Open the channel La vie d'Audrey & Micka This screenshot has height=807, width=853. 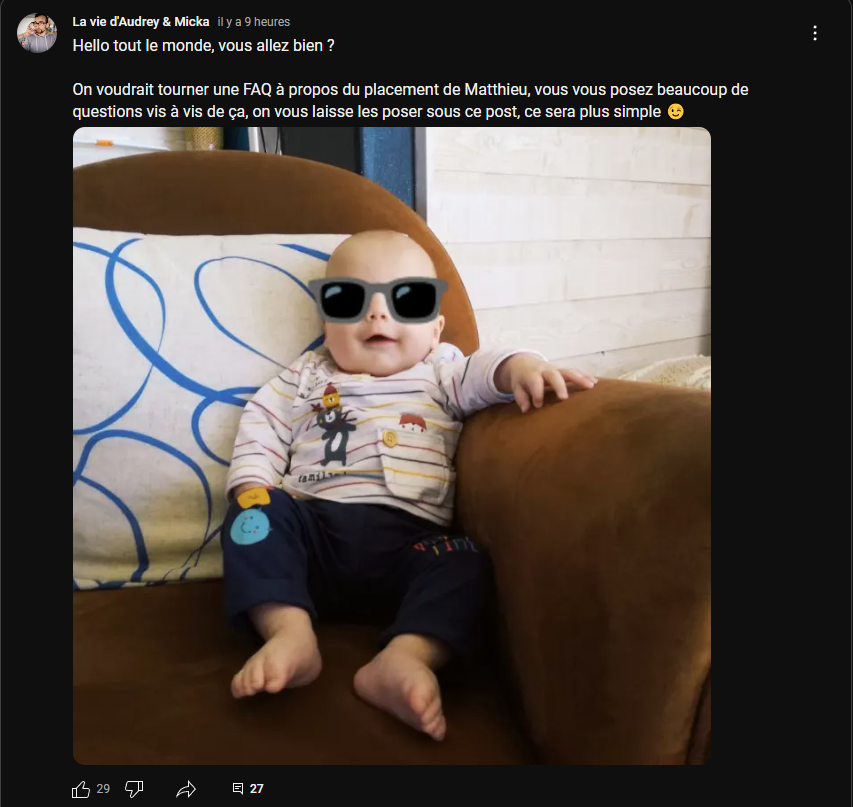point(141,21)
